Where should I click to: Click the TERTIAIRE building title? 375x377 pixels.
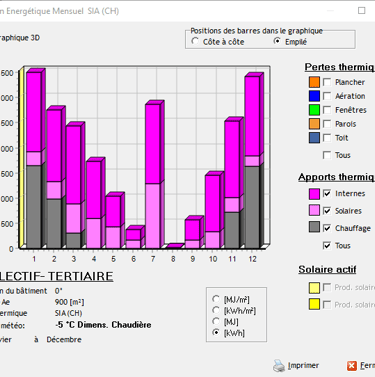pyautogui.click(x=80, y=276)
